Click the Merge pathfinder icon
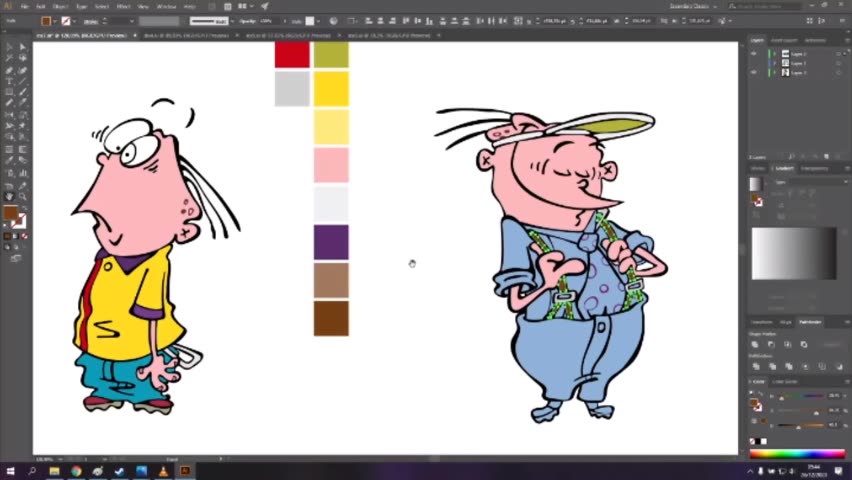Image resolution: width=852 pixels, height=480 pixels. tap(789, 367)
